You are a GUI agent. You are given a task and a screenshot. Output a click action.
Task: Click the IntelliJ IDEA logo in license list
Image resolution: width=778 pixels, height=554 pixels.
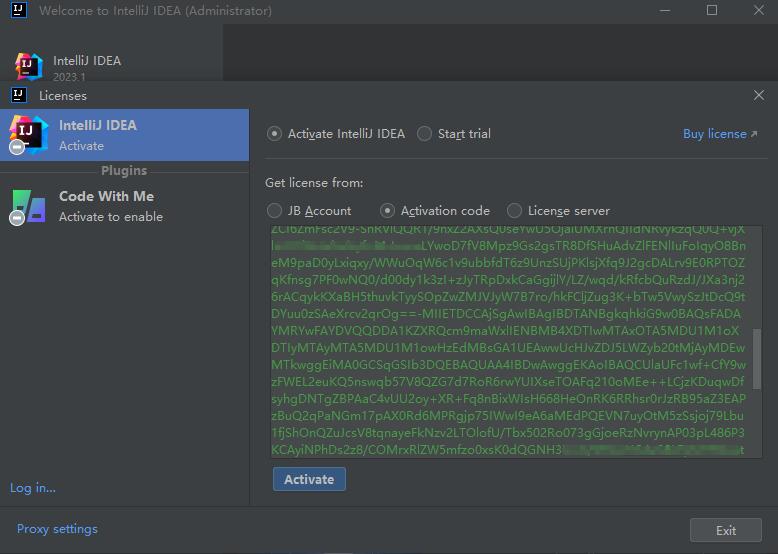28,134
